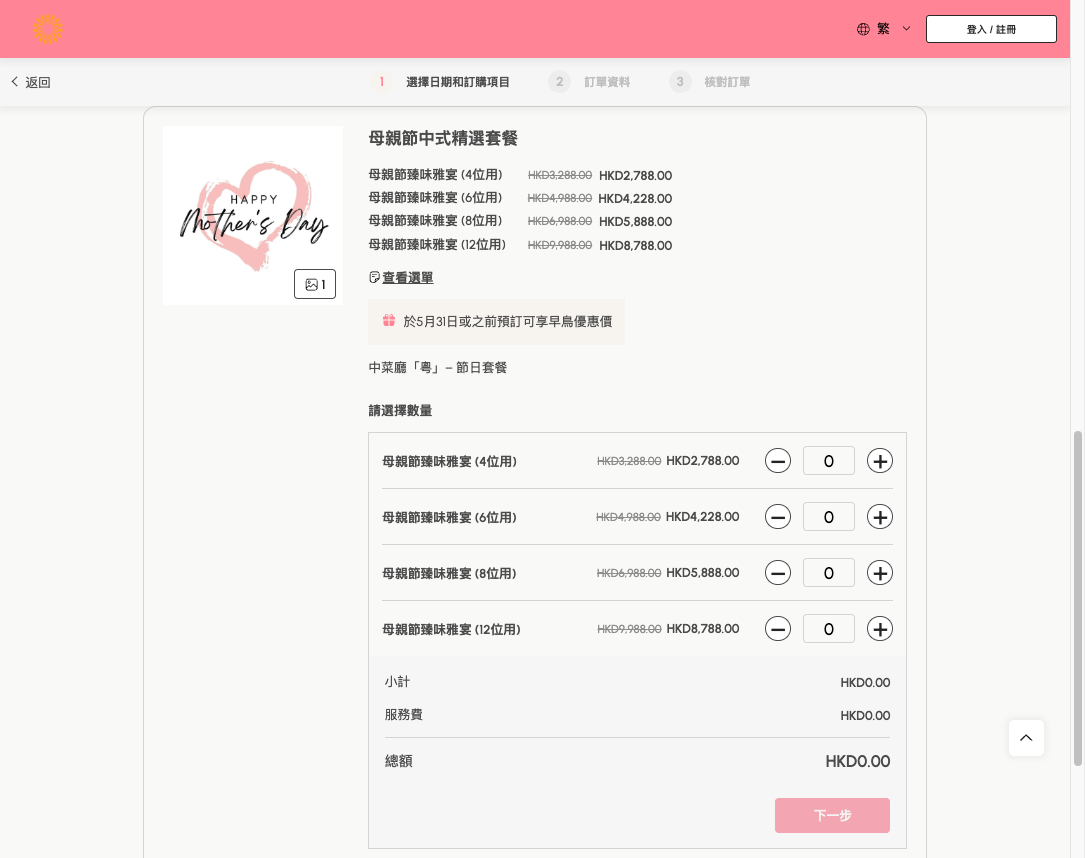
Task: Expand the 繁 language dropdown chevron
Action: pos(906,29)
